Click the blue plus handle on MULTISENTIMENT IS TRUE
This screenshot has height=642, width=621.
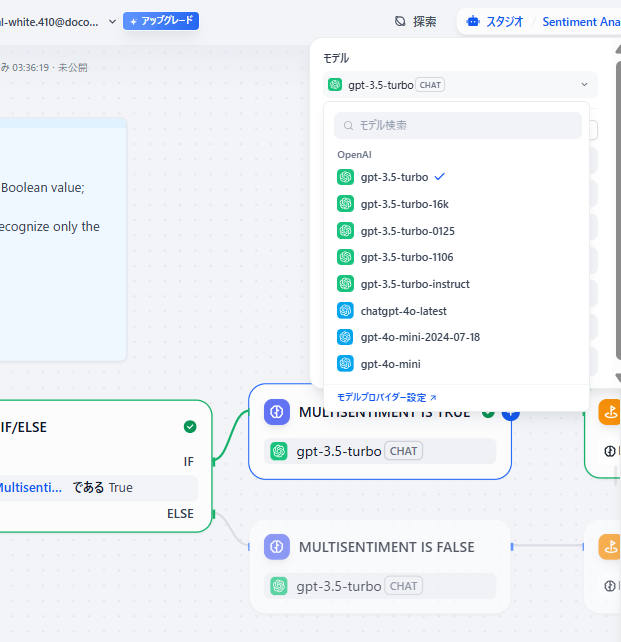pos(510,412)
